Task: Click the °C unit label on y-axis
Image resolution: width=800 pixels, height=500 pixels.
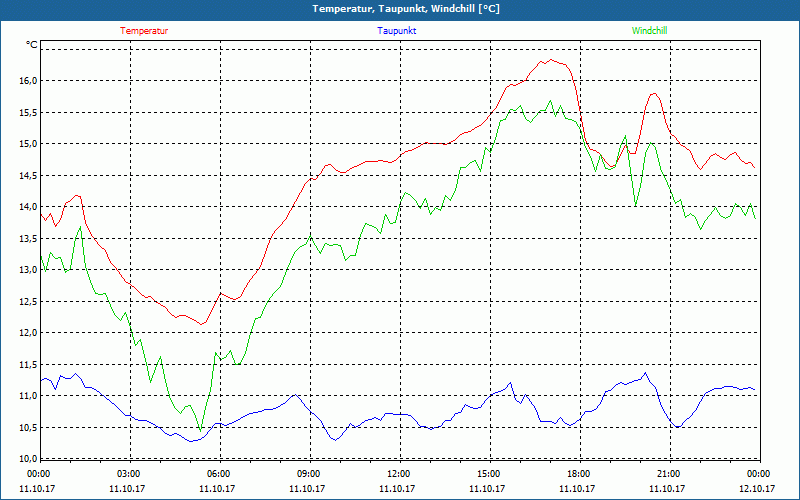Action: pyautogui.click(x=31, y=45)
